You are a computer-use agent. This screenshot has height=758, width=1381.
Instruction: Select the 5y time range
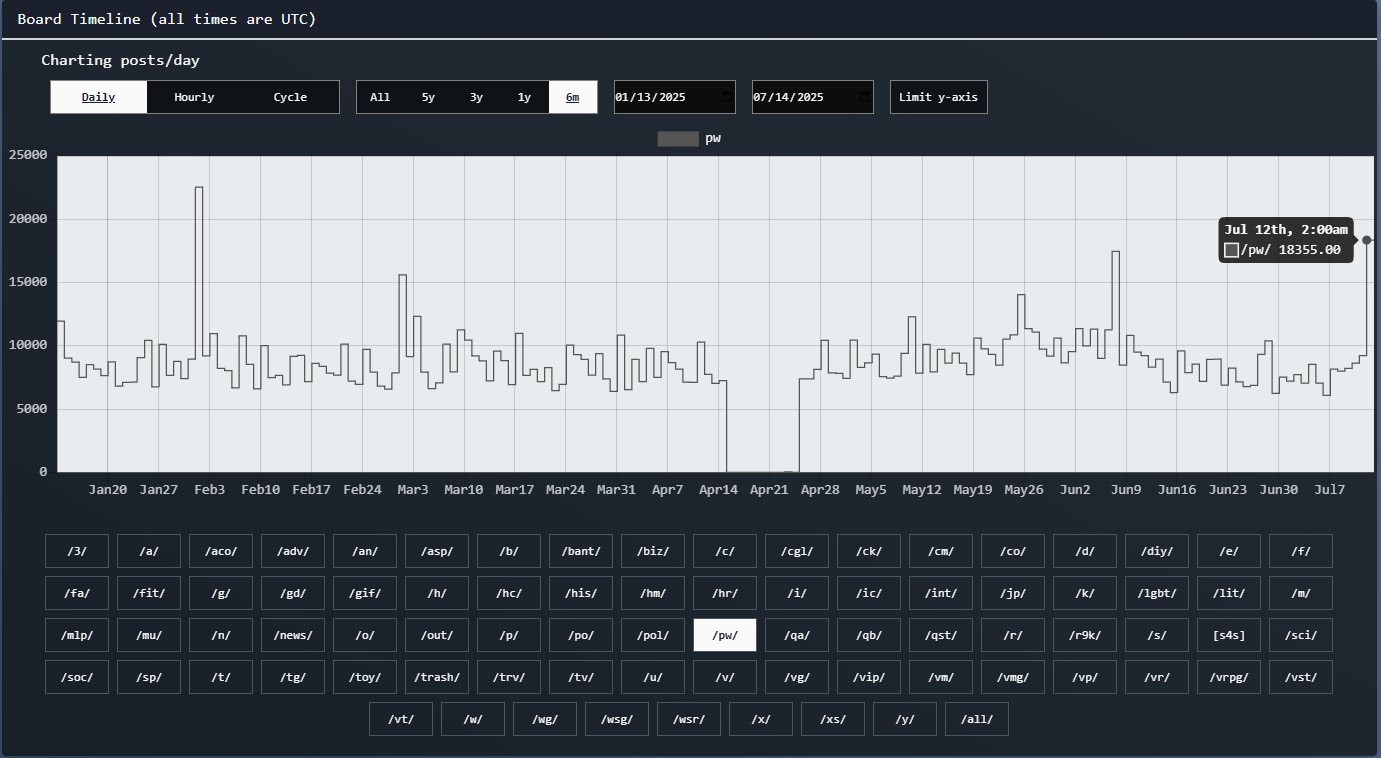[x=428, y=97]
